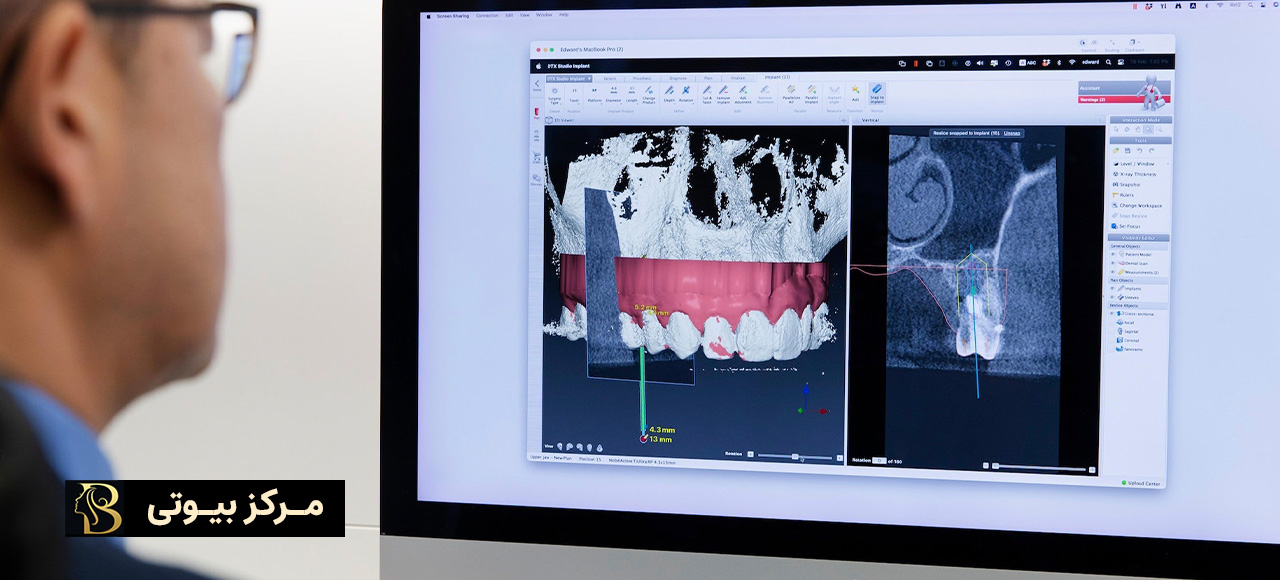The height and width of the screenshot is (580, 1280).
Task: Toggle visibility of Sleeves
Action: pos(1113,297)
